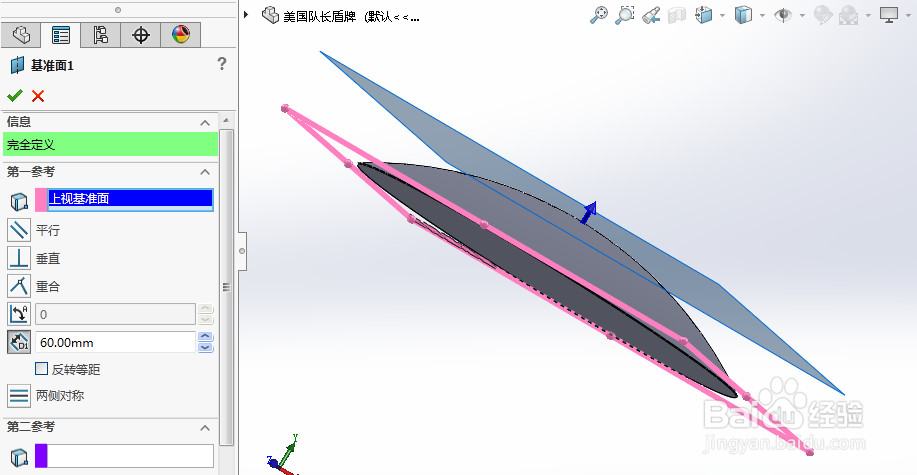Collapse the 第二参考 section
The height and width of the screenshot is (475, 917).
205,428
